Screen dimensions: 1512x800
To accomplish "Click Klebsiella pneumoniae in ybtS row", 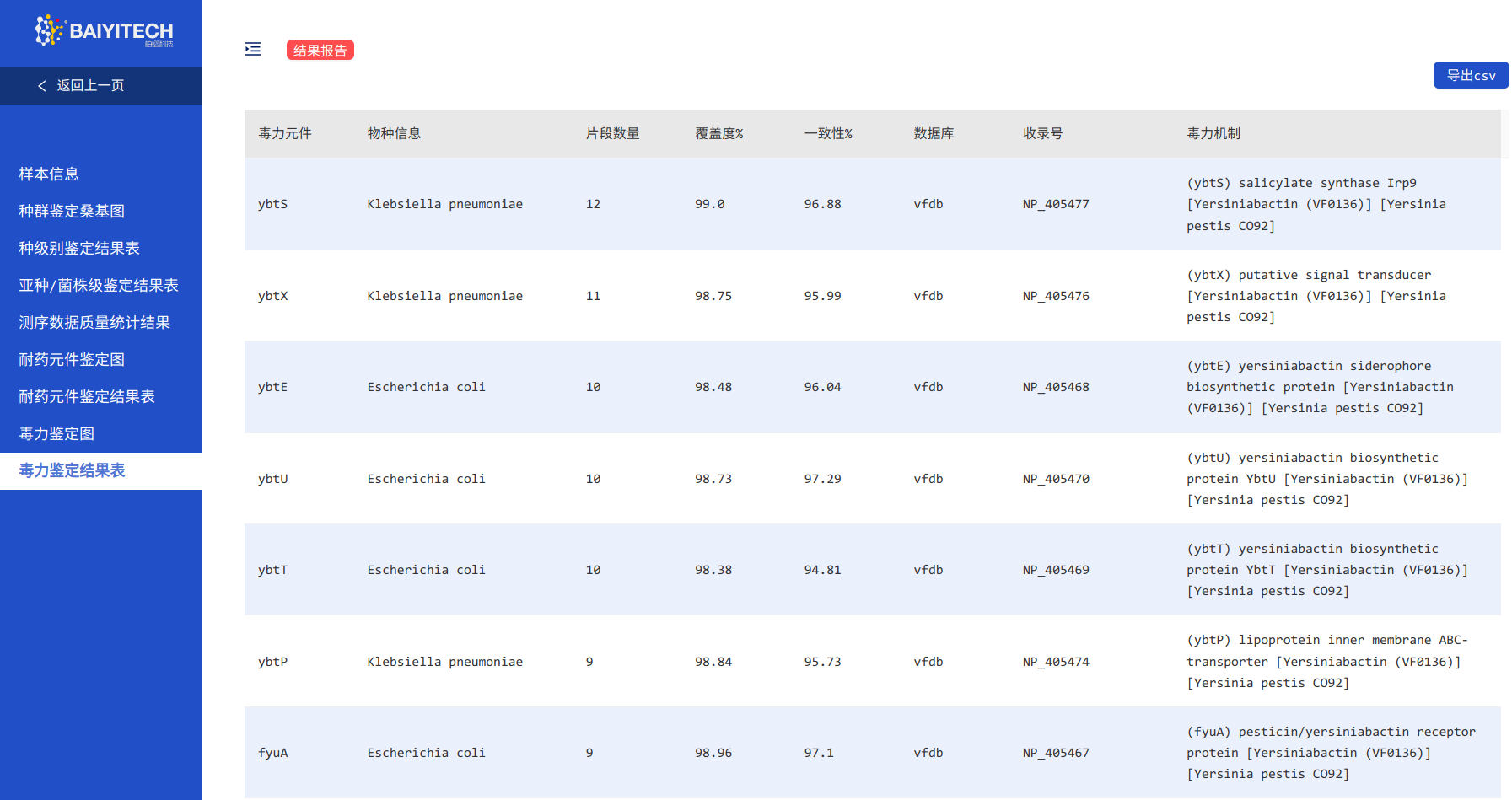I will coord(445,204).
